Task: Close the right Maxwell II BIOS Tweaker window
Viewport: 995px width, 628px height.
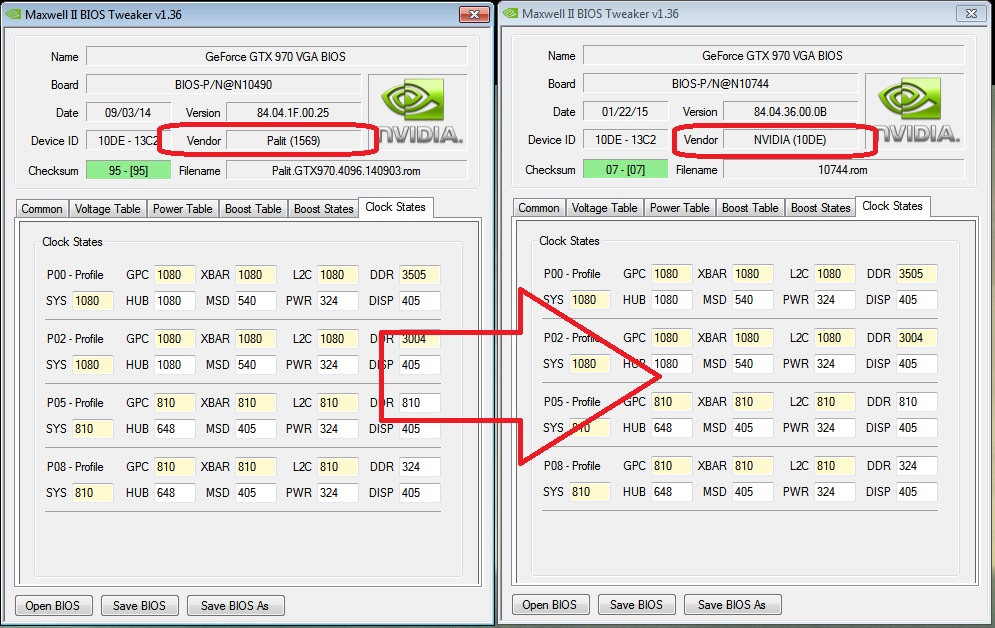Action: [971, 13]
